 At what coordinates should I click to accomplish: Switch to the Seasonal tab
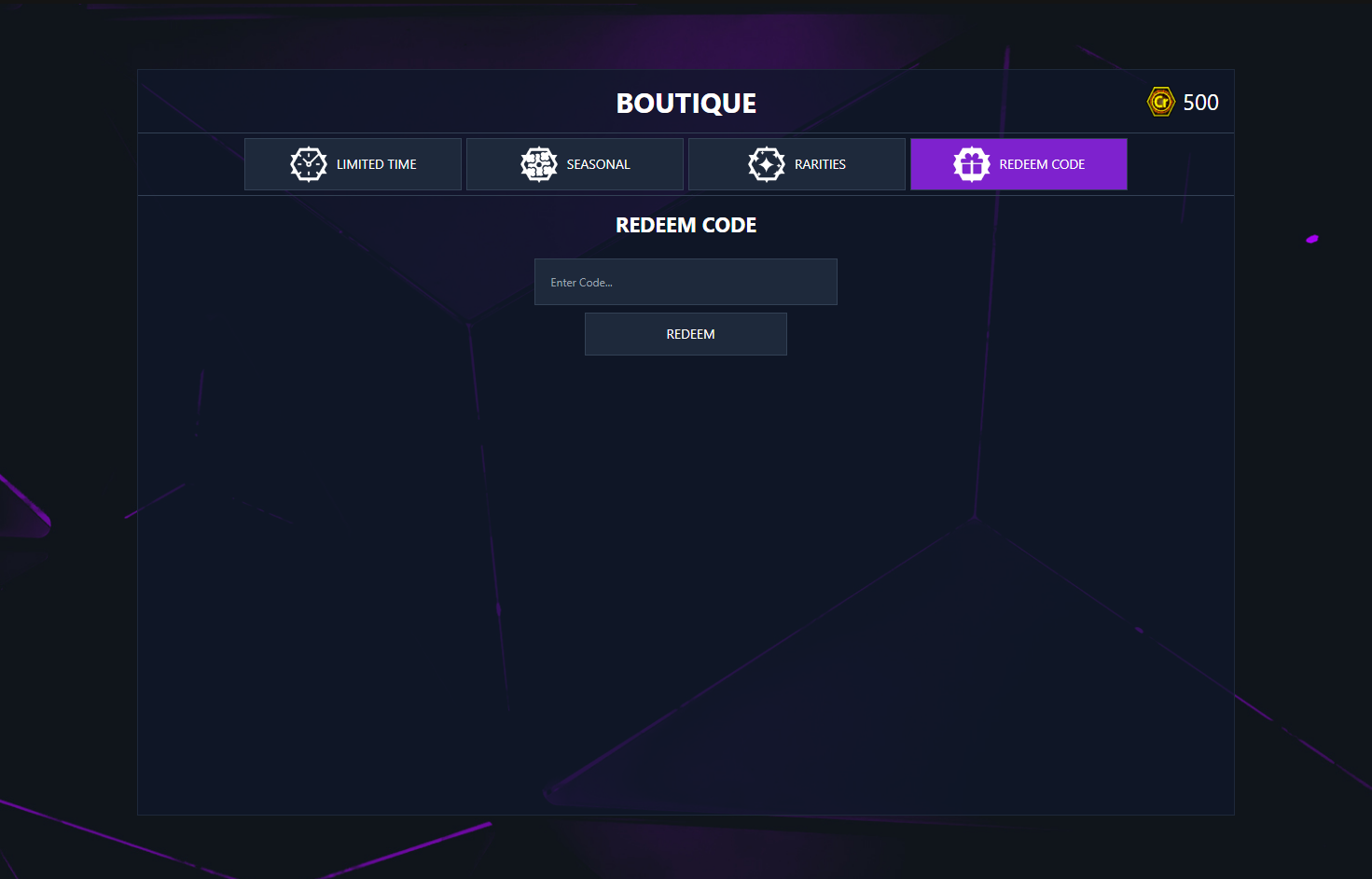pos(598,164)
